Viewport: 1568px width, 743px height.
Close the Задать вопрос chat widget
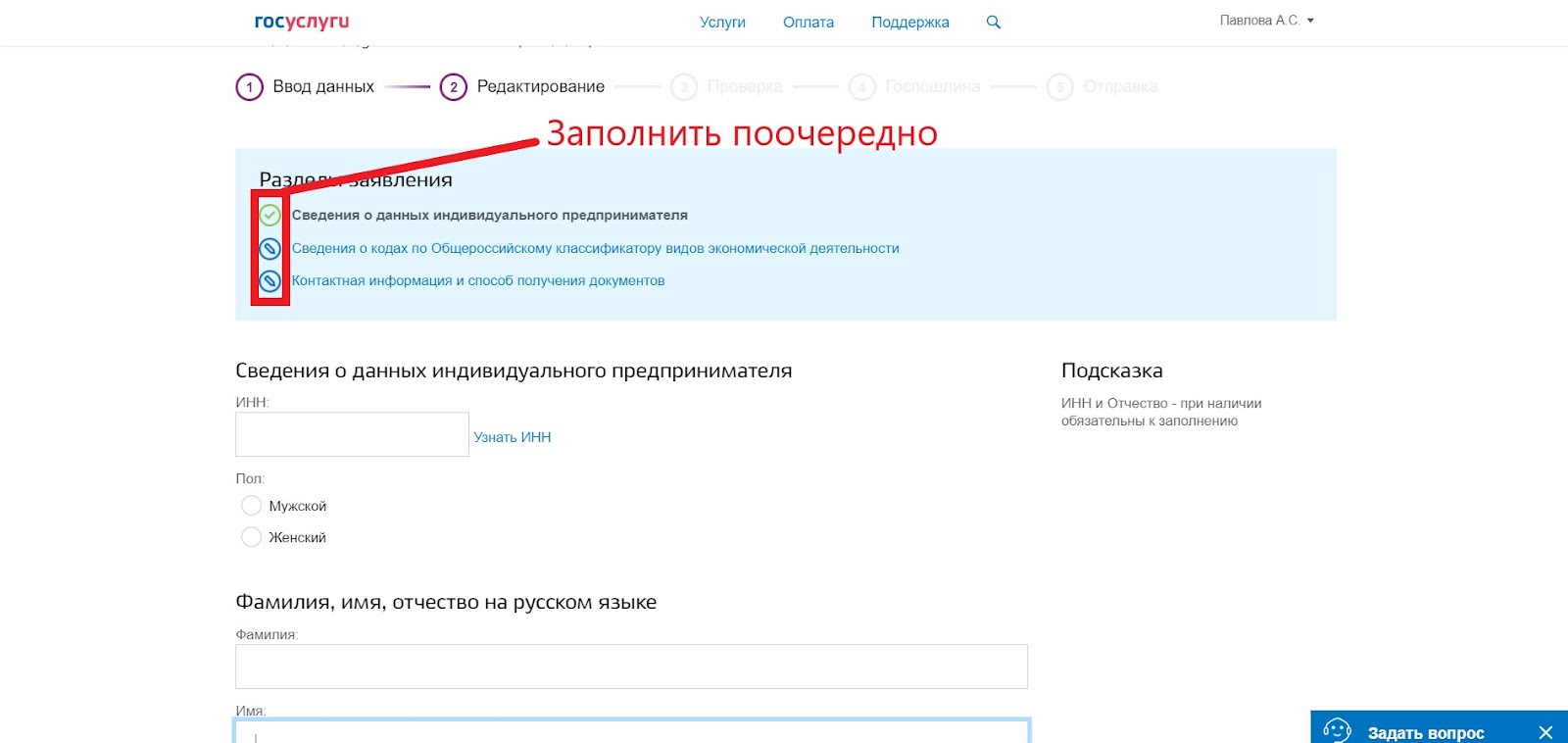[1545, 732]
